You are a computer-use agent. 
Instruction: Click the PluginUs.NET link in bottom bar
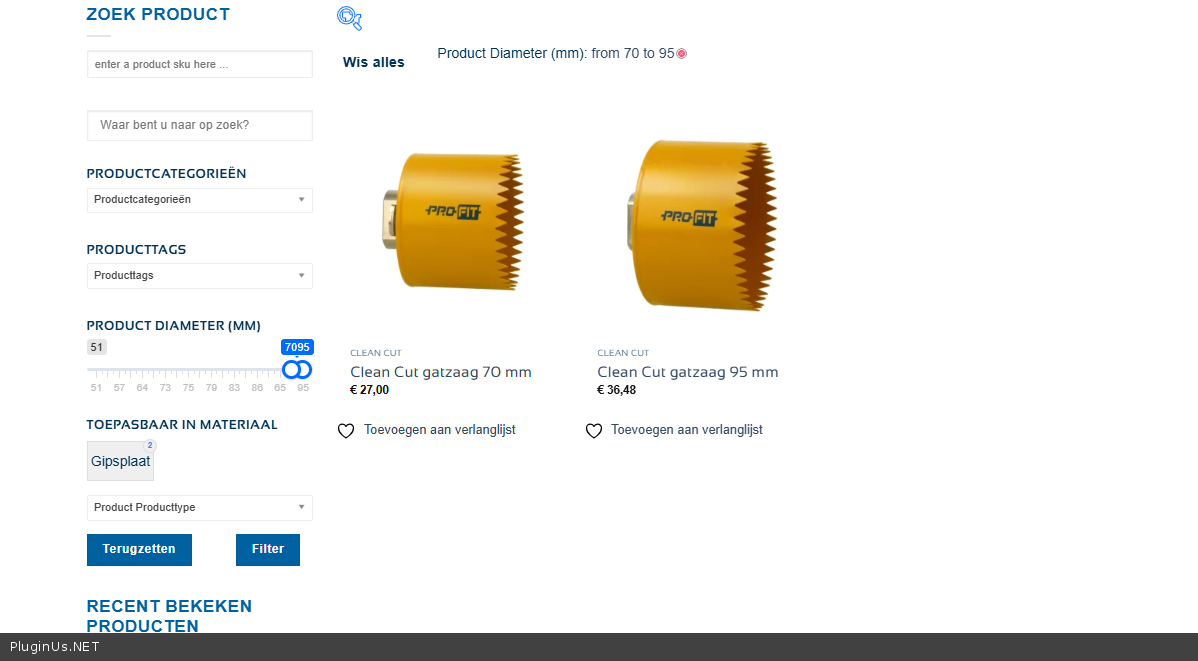[x=55, y=647]
